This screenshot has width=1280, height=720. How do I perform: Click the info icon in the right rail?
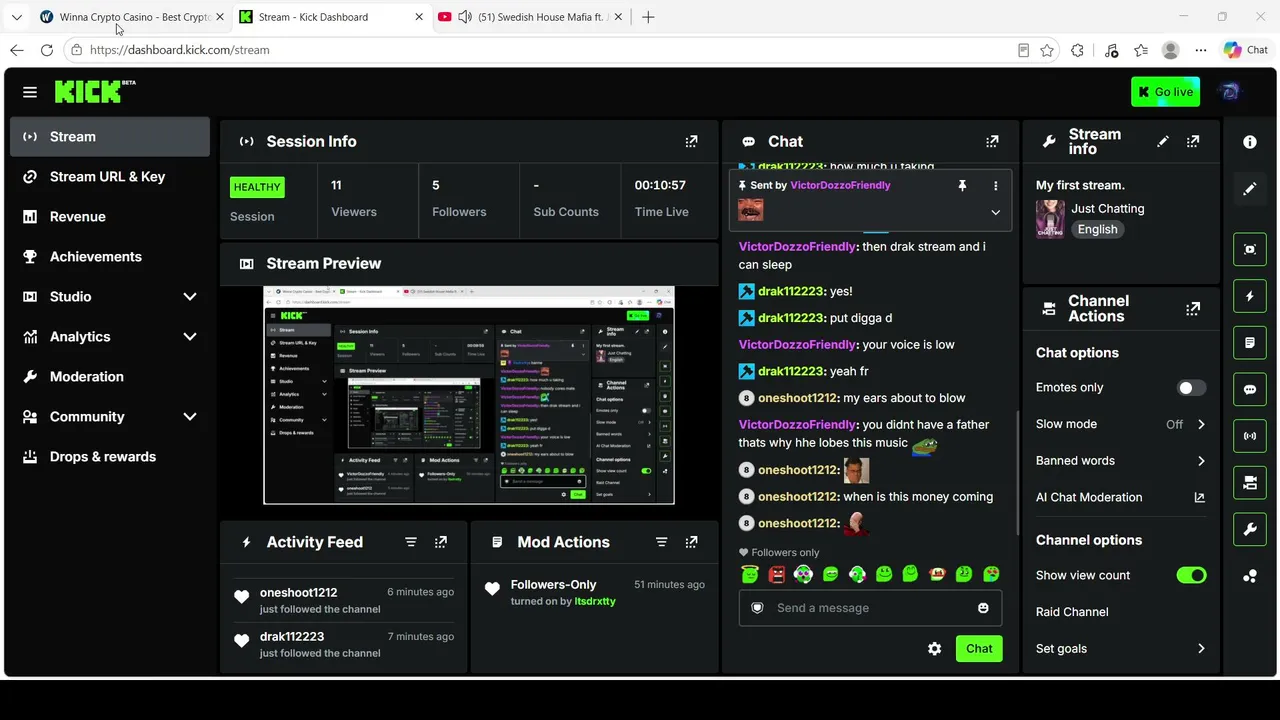[1250, 142]
